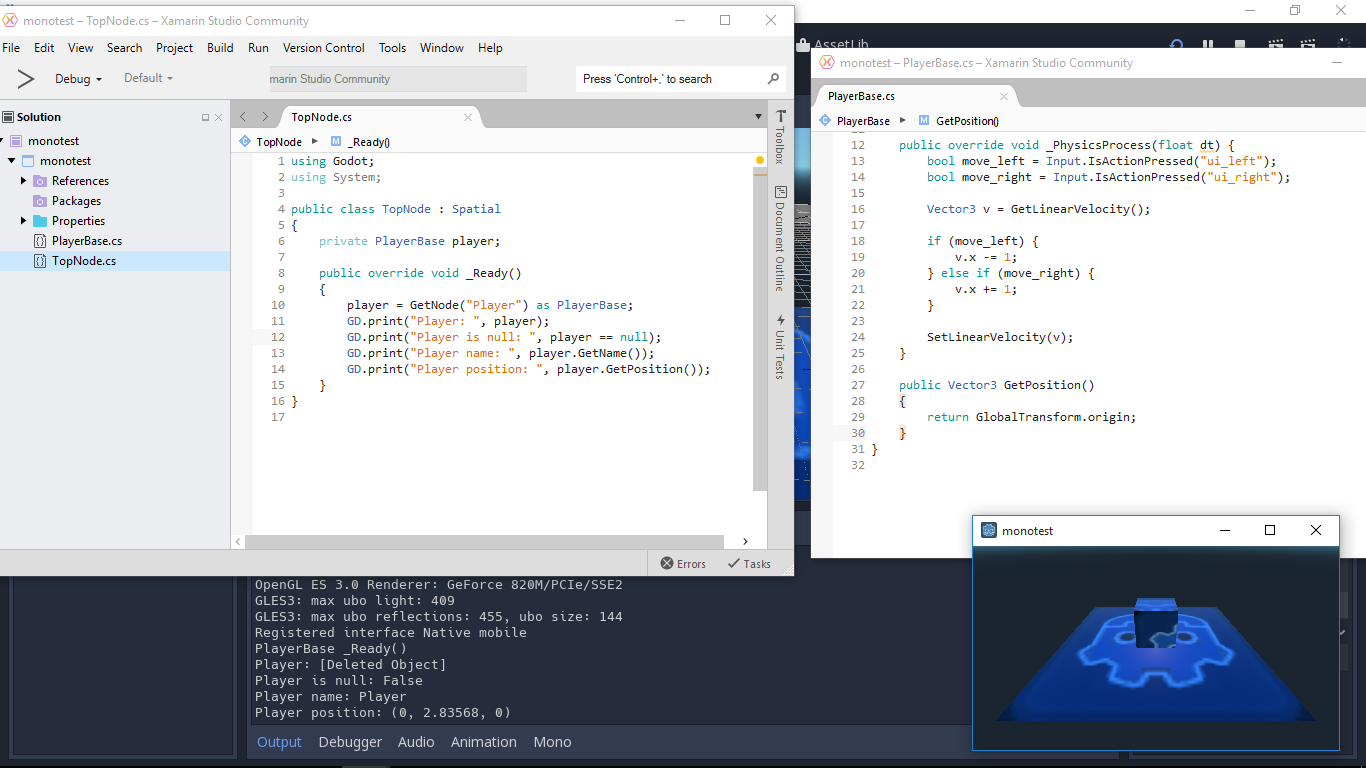Image resolution: width=1366 pixels, height=768 pixels.
Task: Close the TopNode.cs editor tab
Action: [466, 117]
